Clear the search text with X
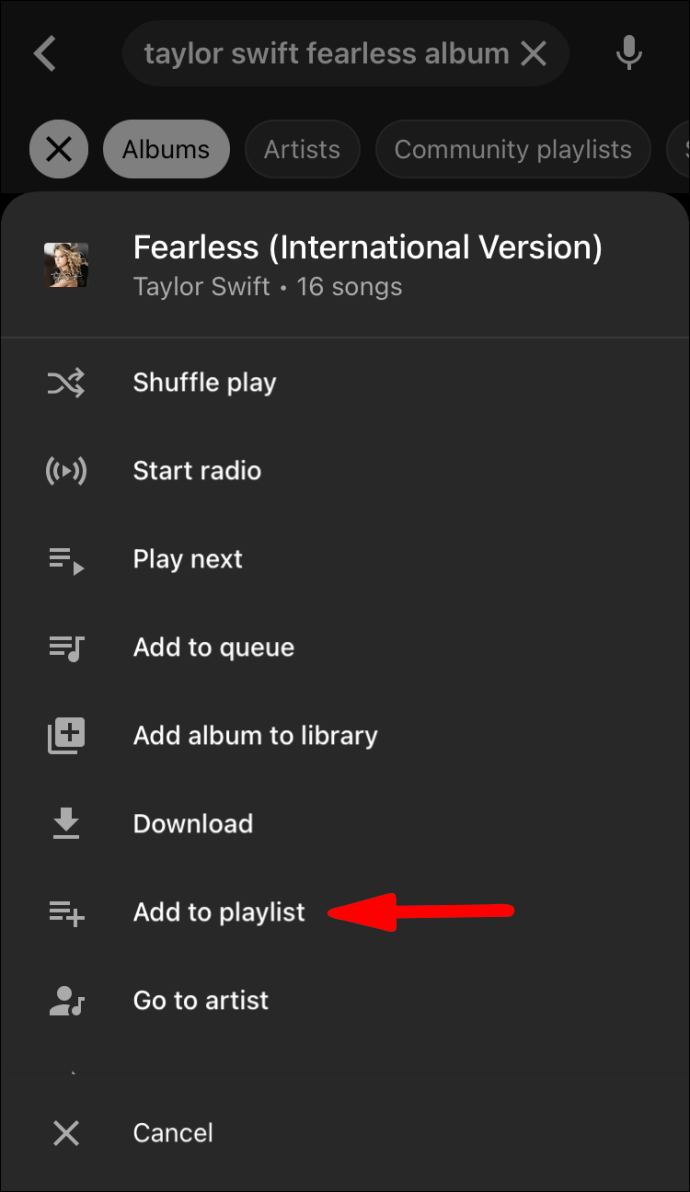This screenshot has height=1192, width=690. pyautogui.click(x=533, y=53)
